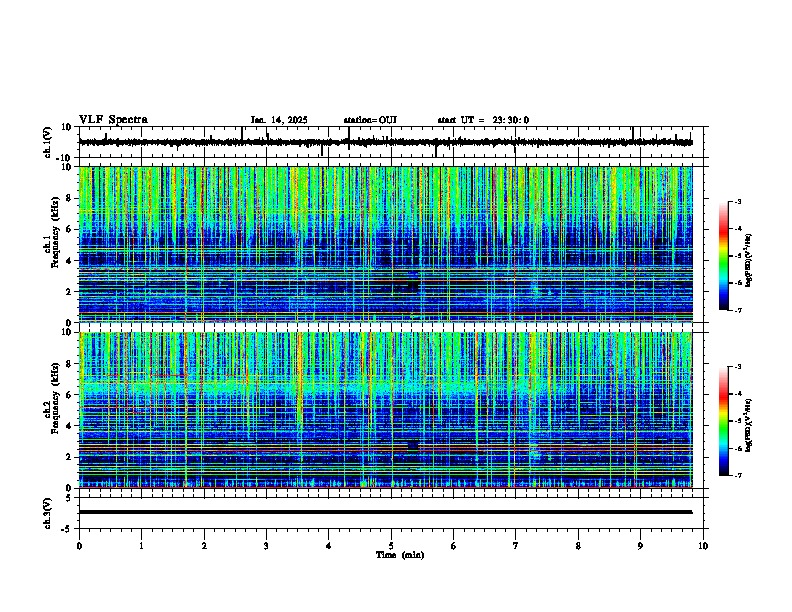
Task: Click the ch.1 spectrogram panel
Action: coord(385,244)
